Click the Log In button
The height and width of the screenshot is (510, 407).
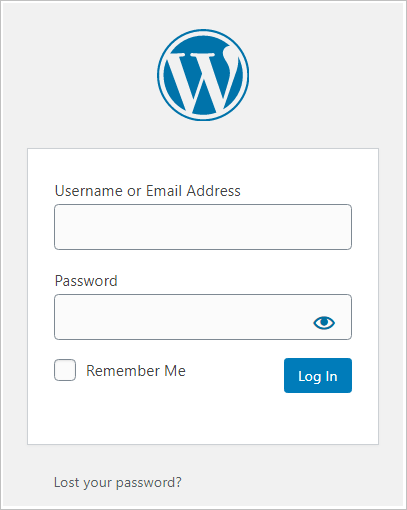318,376
